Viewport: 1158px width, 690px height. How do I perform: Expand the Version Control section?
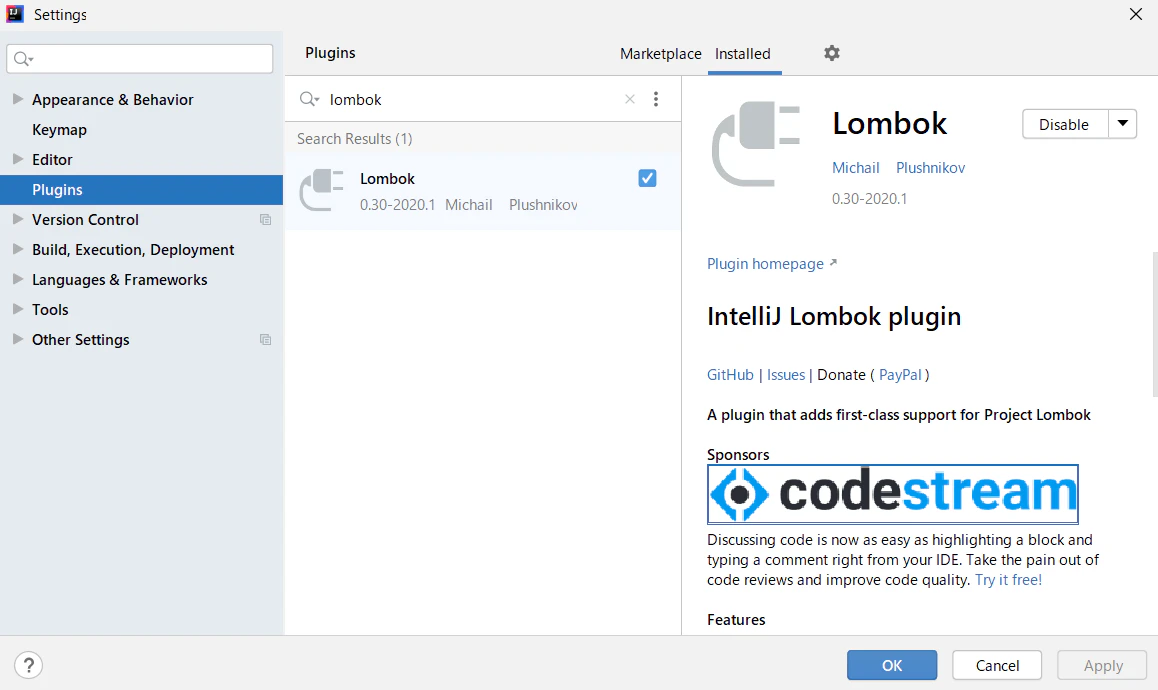pyautogui.click(x=18, y=219)
